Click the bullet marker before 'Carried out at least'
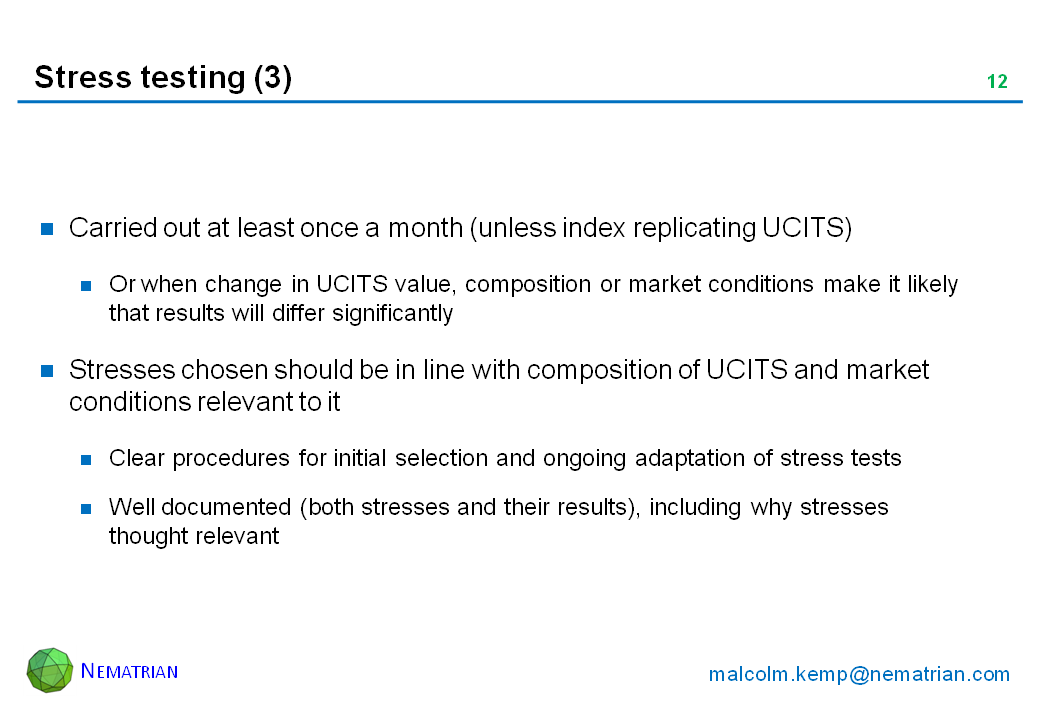 coord(47,229)
